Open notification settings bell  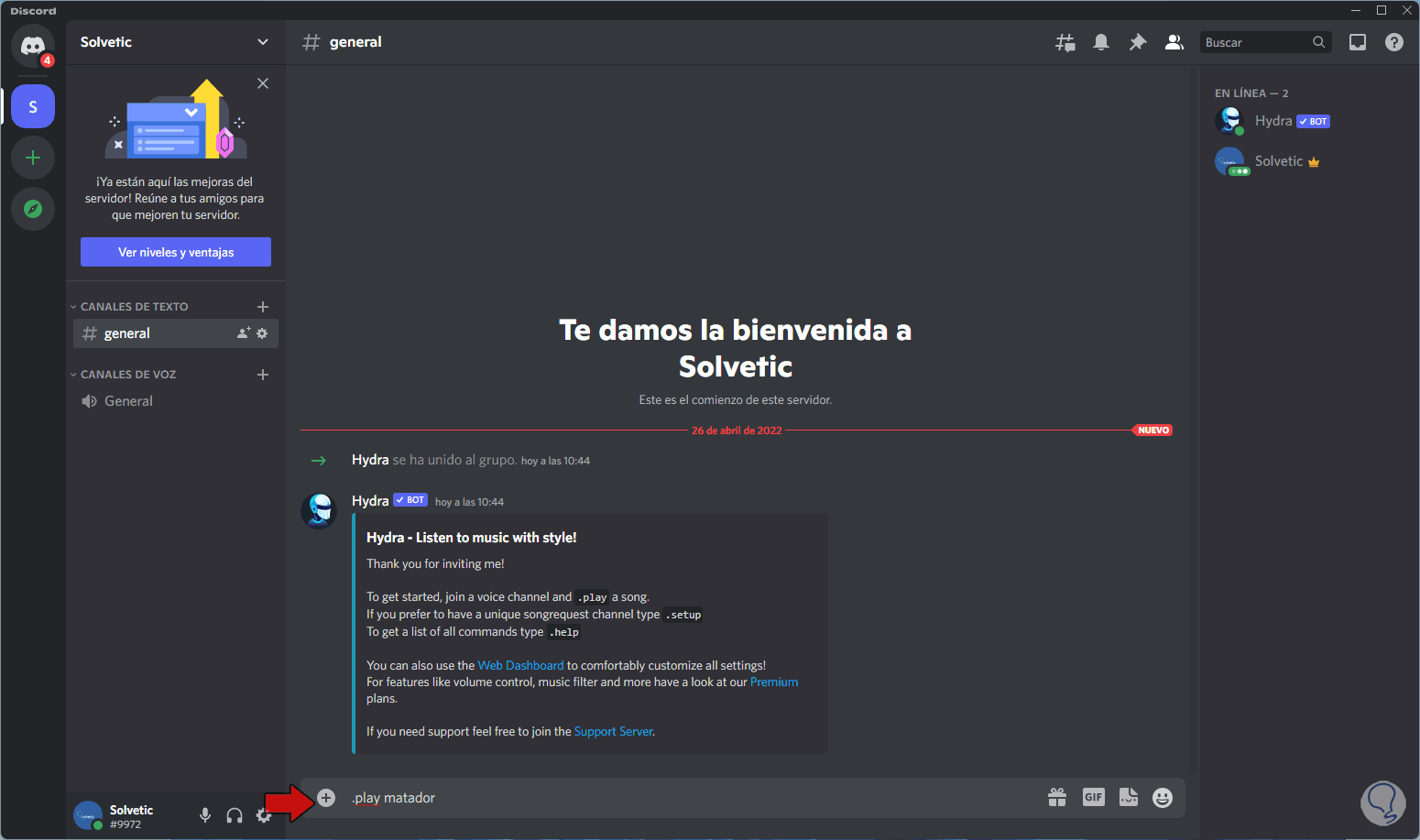coord(1101,42)
